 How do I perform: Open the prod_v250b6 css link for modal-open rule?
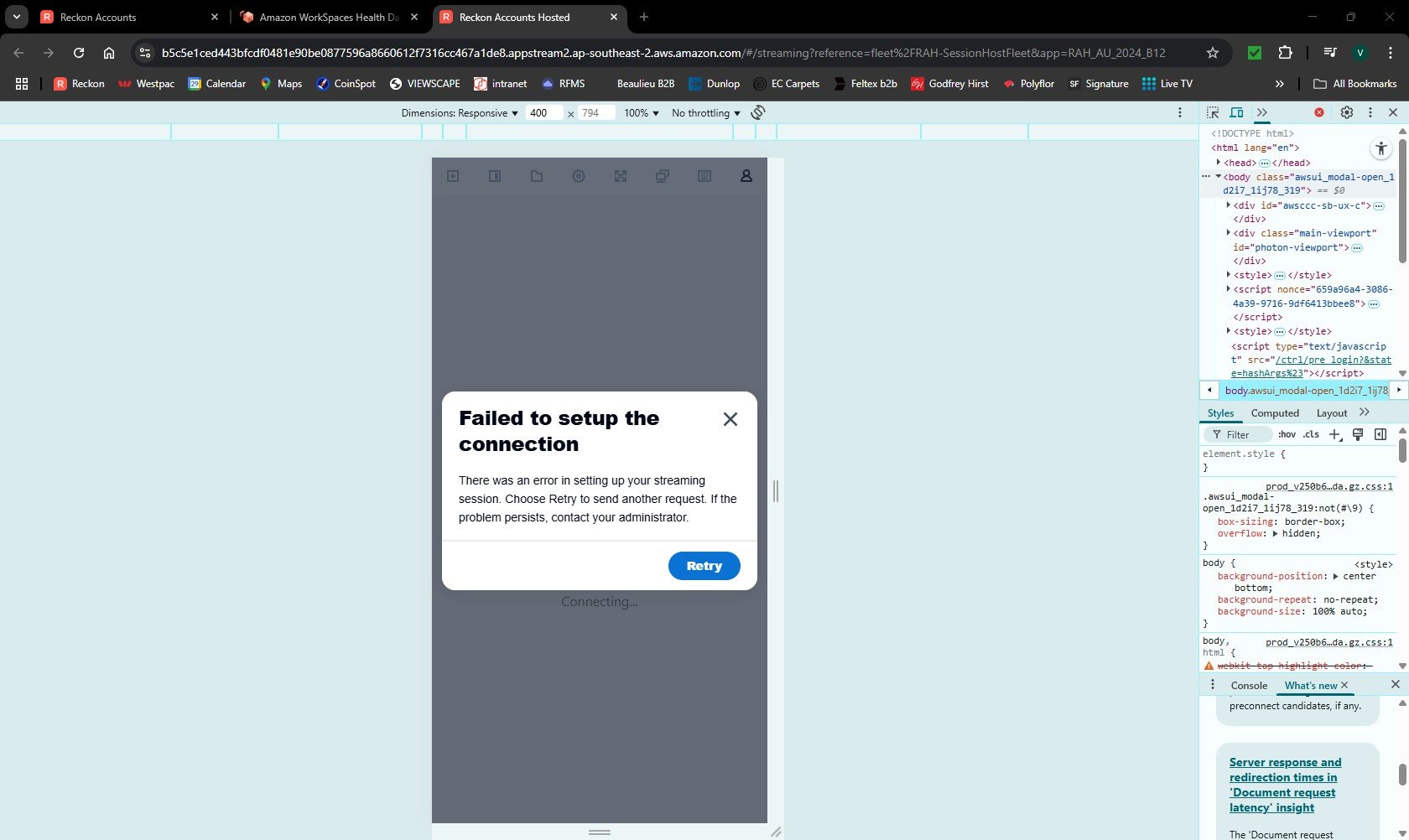(x=1329, y=486)
